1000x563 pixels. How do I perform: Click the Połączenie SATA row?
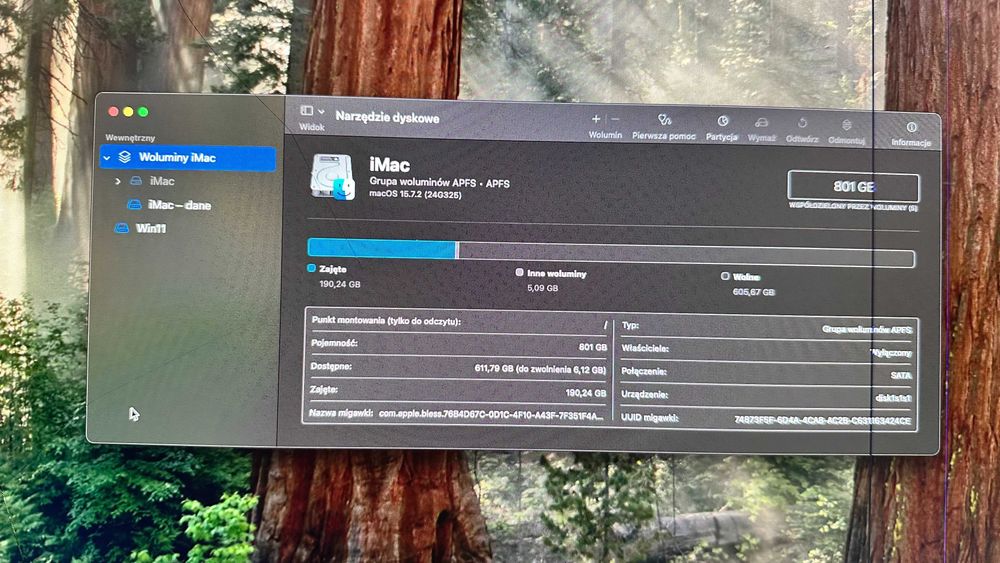(x=767, y=373)
